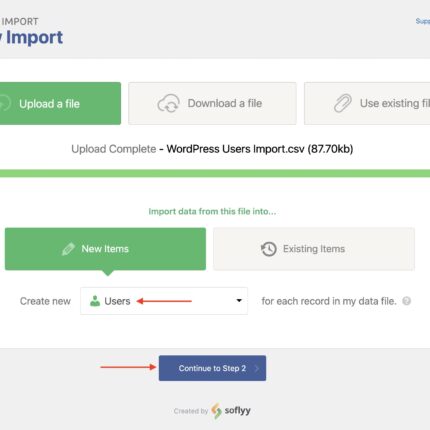Click the Soflyy logo icon
Viewport: 430px width, 430px height.
click(217, 411)
